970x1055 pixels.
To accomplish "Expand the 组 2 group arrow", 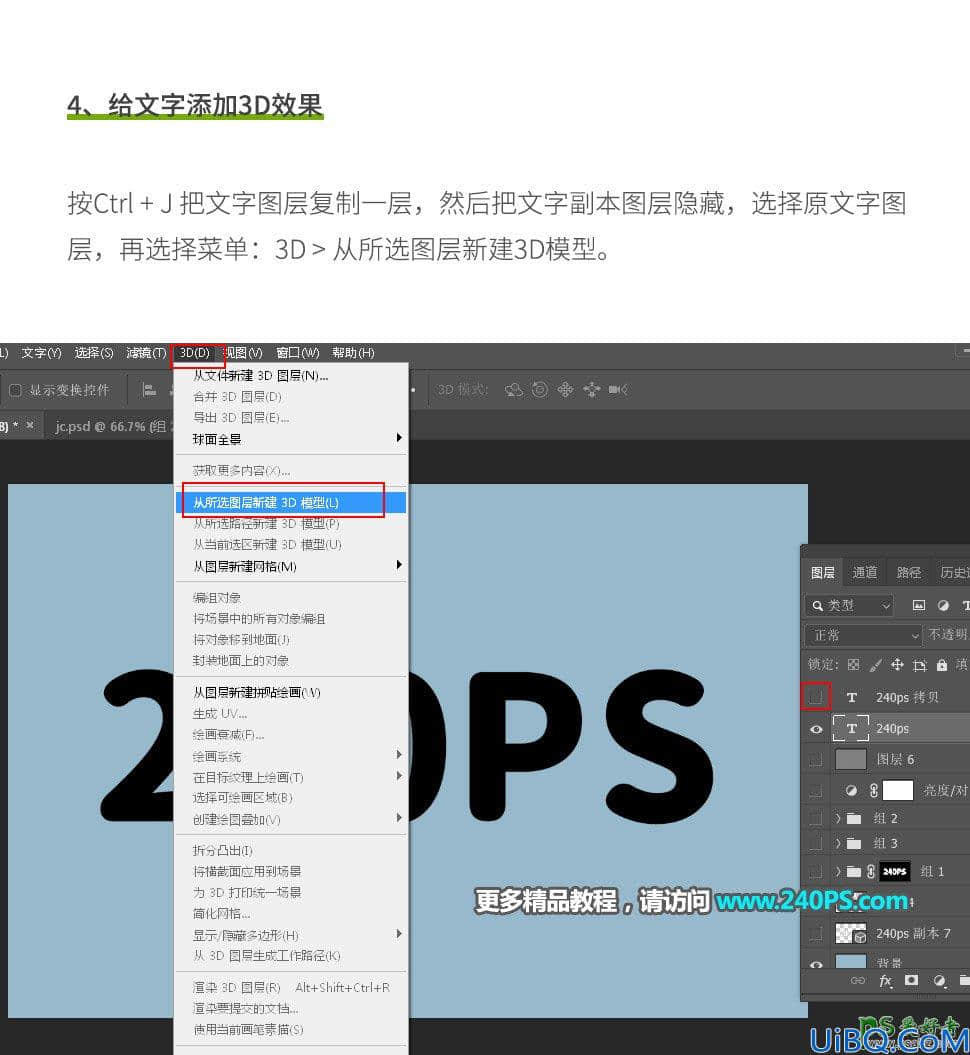I will point(837,818).
